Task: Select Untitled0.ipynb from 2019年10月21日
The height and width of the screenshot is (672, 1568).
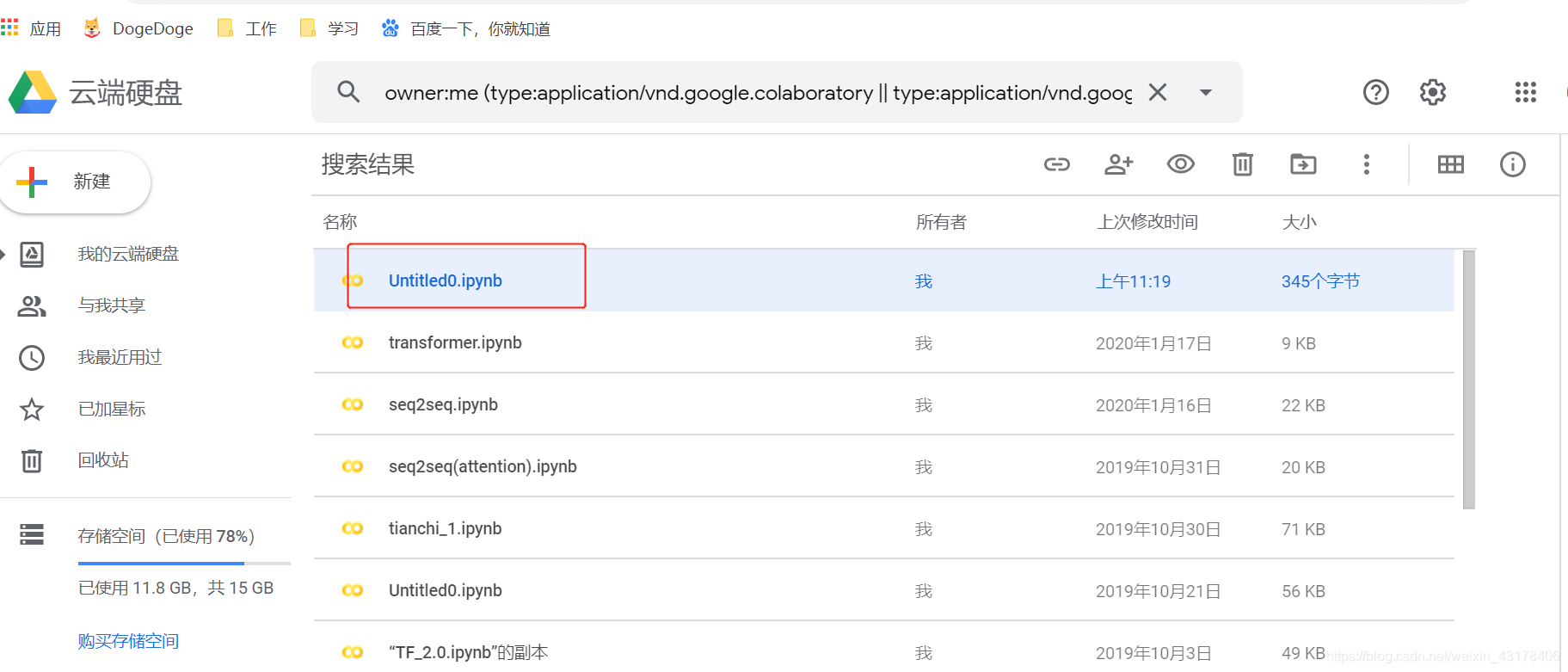Action: [883, 590]
